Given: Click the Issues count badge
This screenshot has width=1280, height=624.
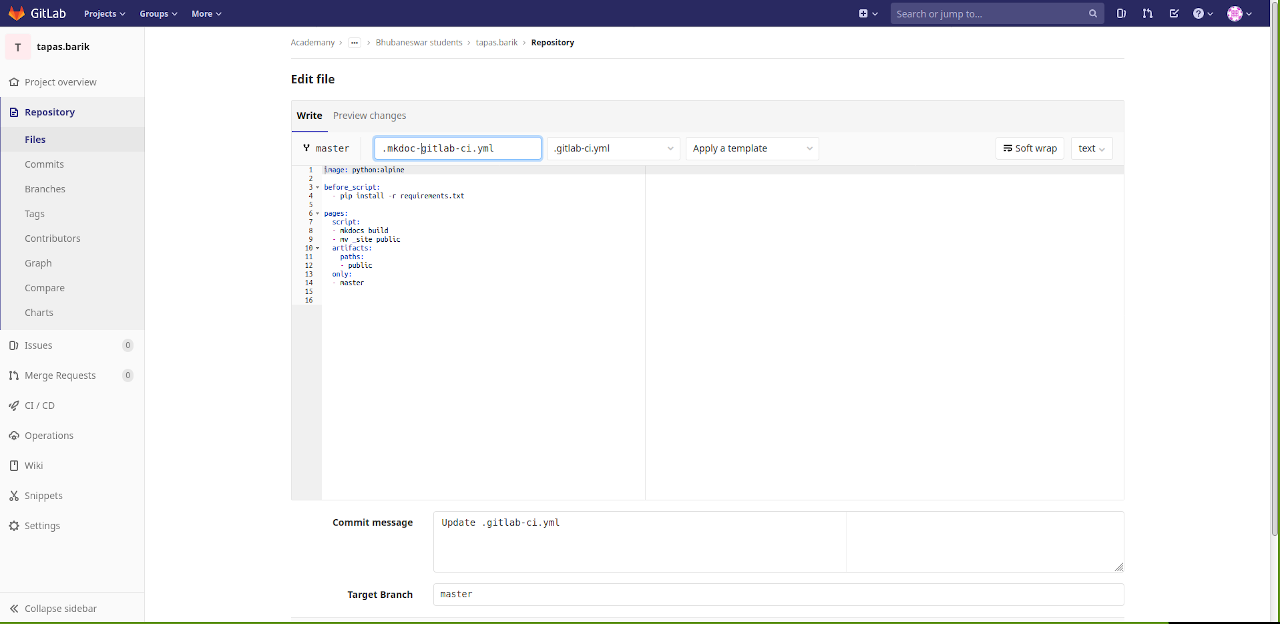Looking at the screenshot, I should coord(127,345).
